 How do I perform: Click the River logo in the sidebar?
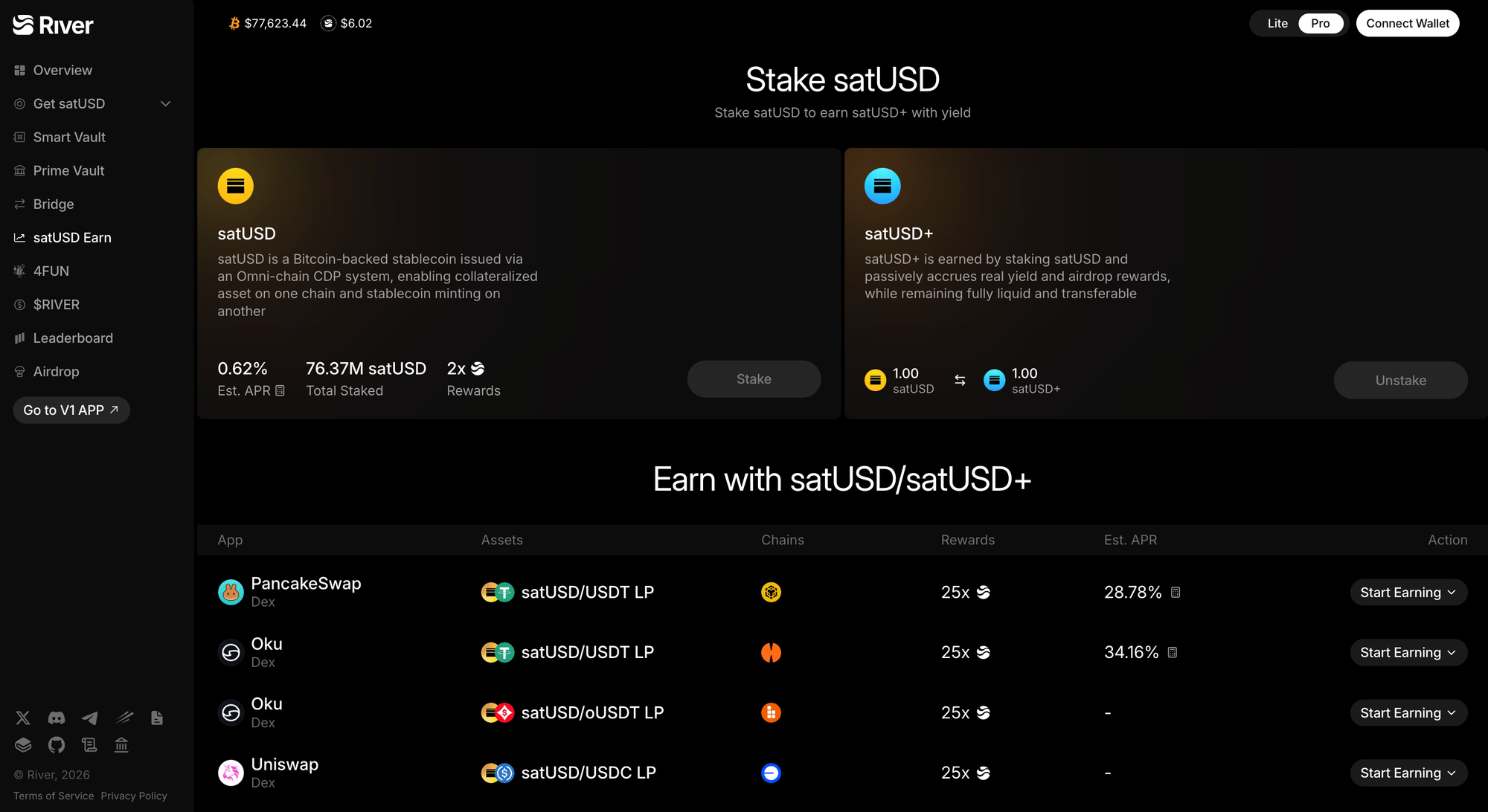(53, 25)
